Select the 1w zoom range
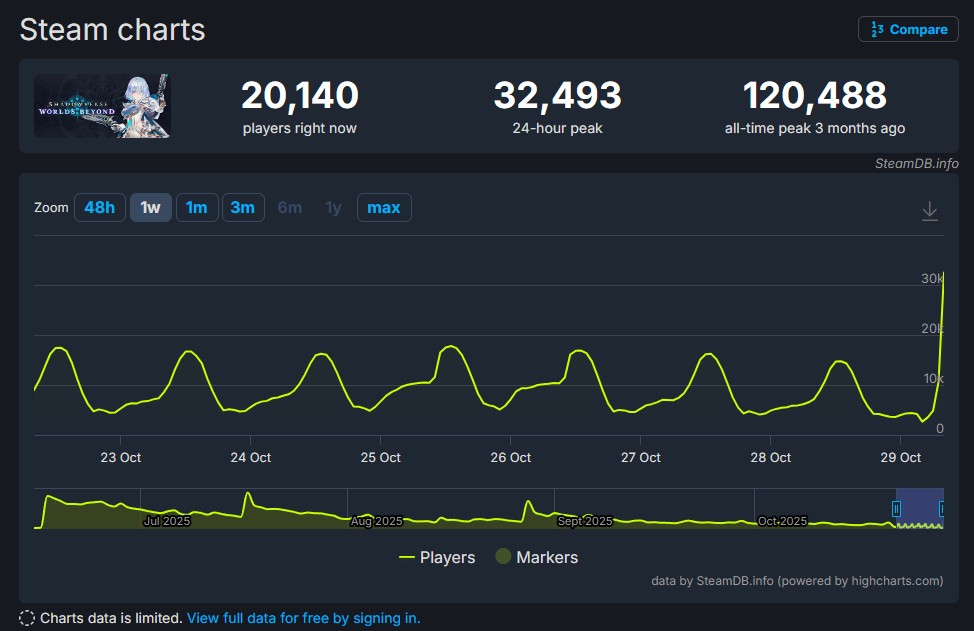Viewport: 974px width, 631px height. pos(150,207)
